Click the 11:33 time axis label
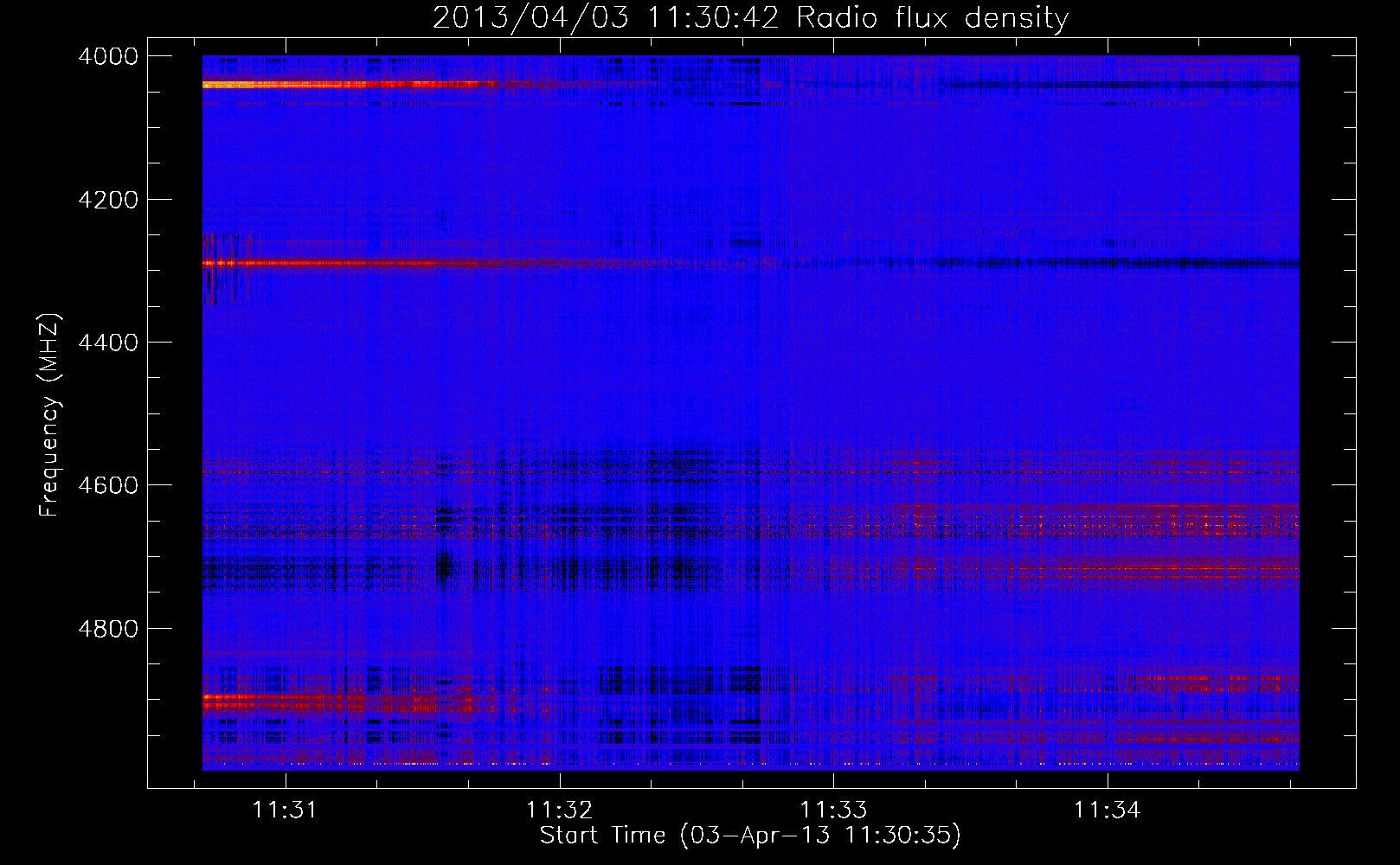Screen dimensions: 1400x865 [833, 811]
